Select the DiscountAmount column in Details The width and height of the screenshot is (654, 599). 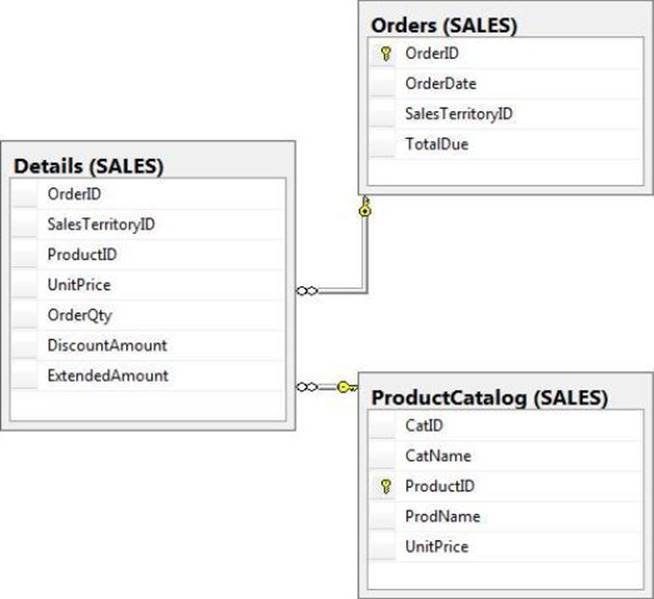coord(107,345)
